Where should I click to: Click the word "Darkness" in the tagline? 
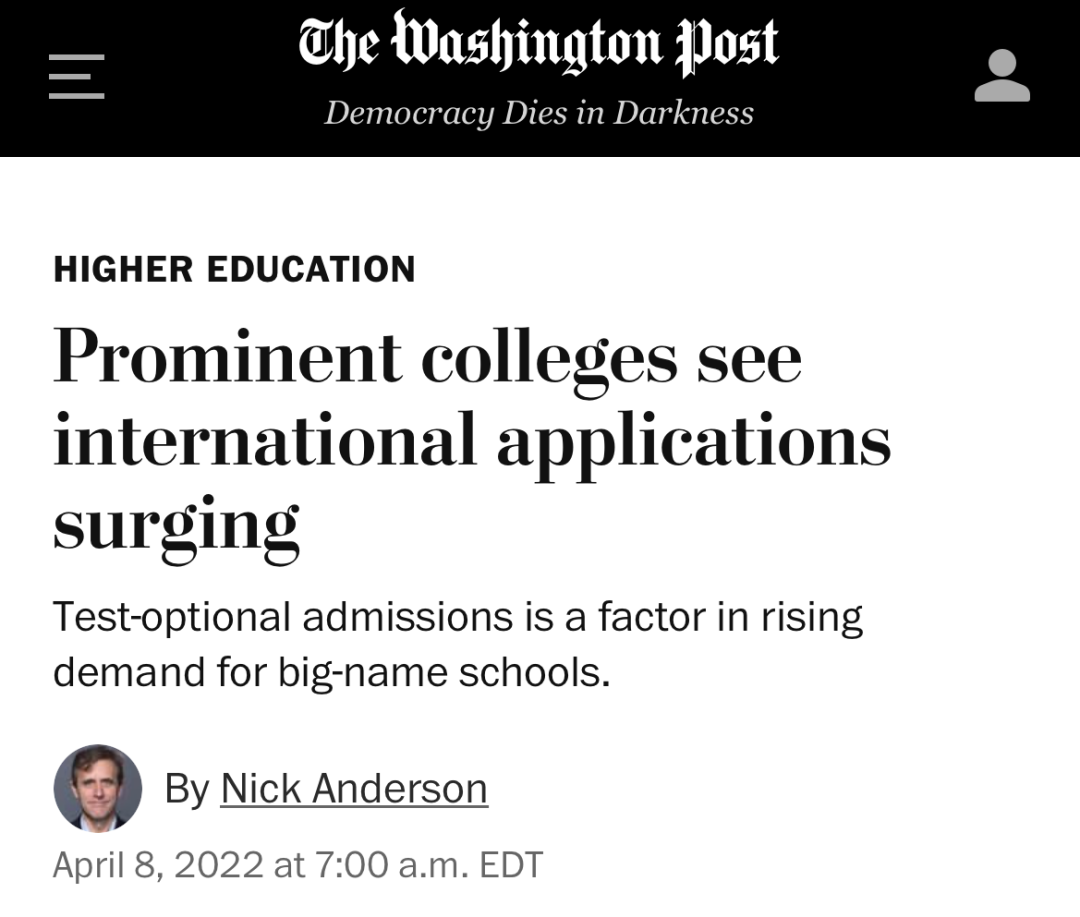click(683, 113)
